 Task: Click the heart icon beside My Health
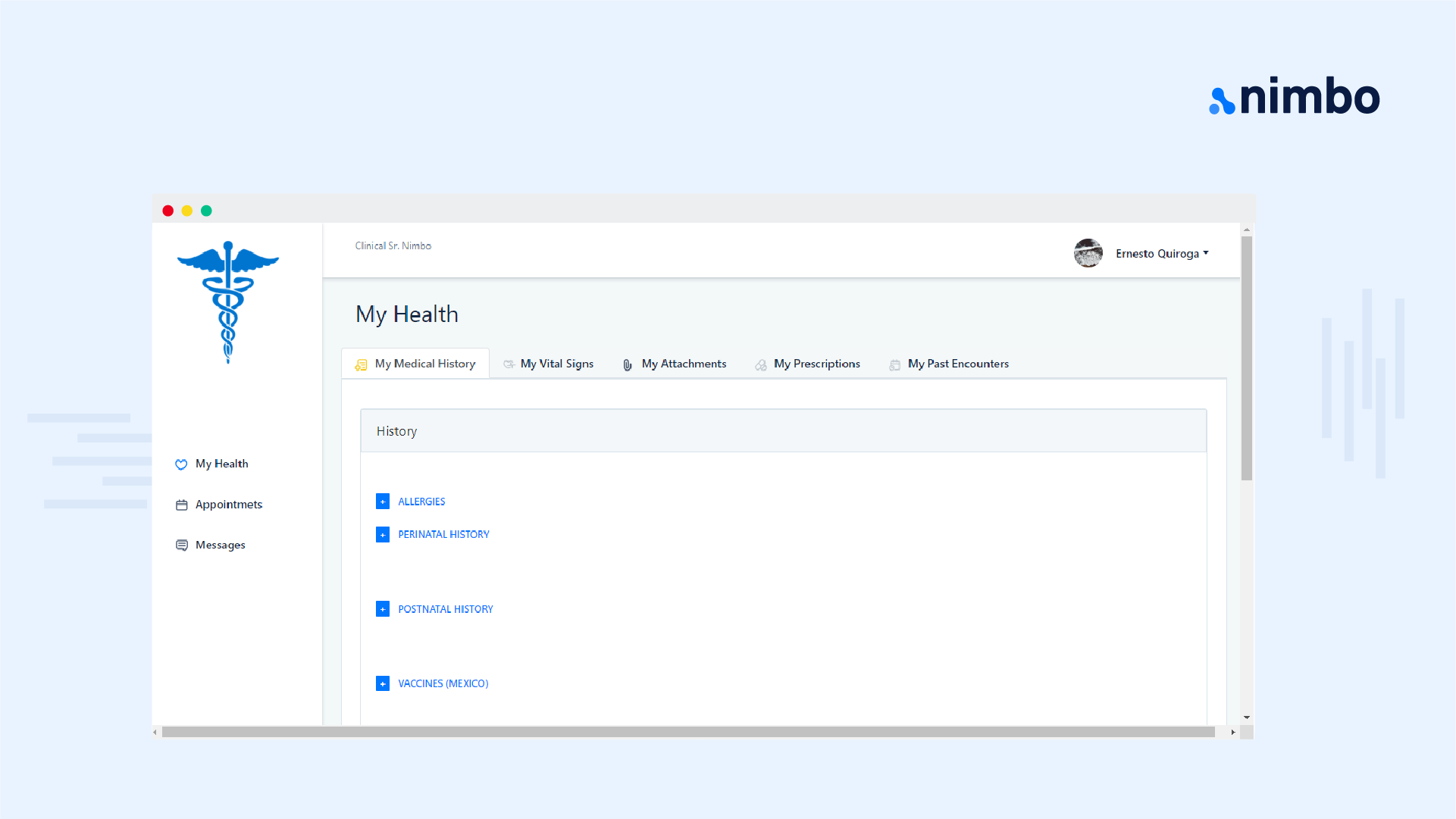coord(181,464)
